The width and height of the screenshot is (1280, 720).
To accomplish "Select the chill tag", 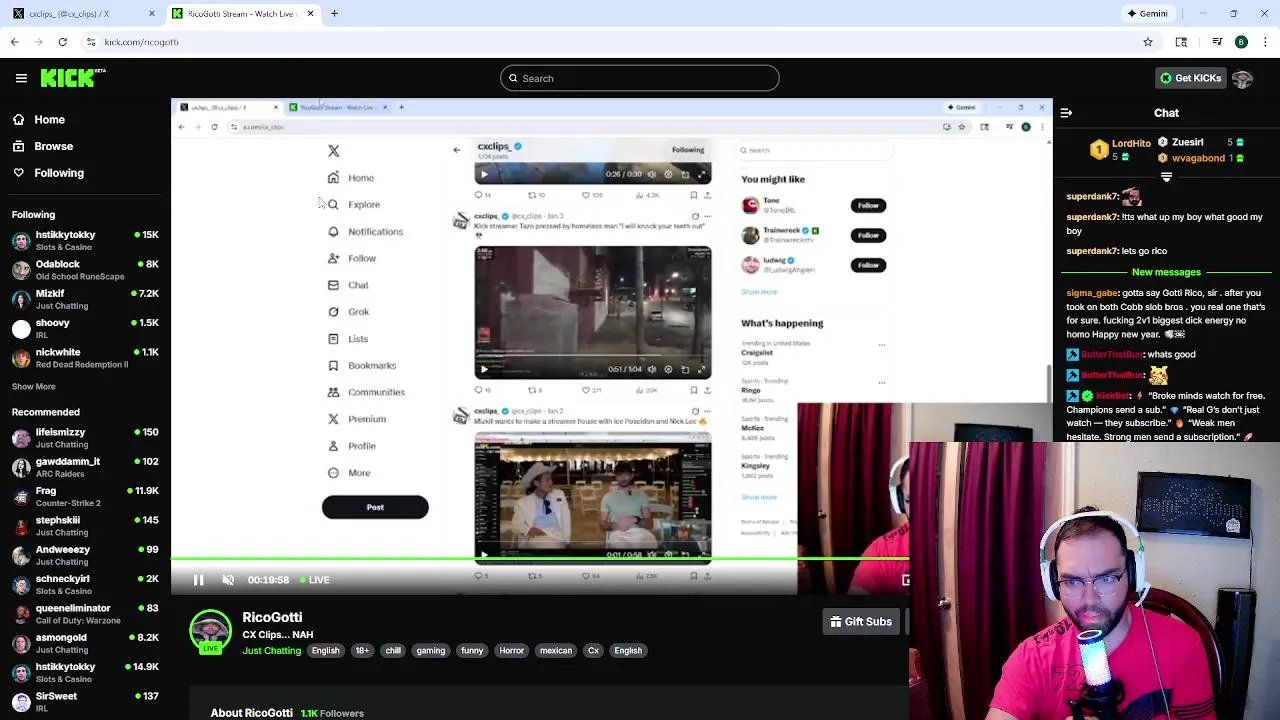I will 393,651.
